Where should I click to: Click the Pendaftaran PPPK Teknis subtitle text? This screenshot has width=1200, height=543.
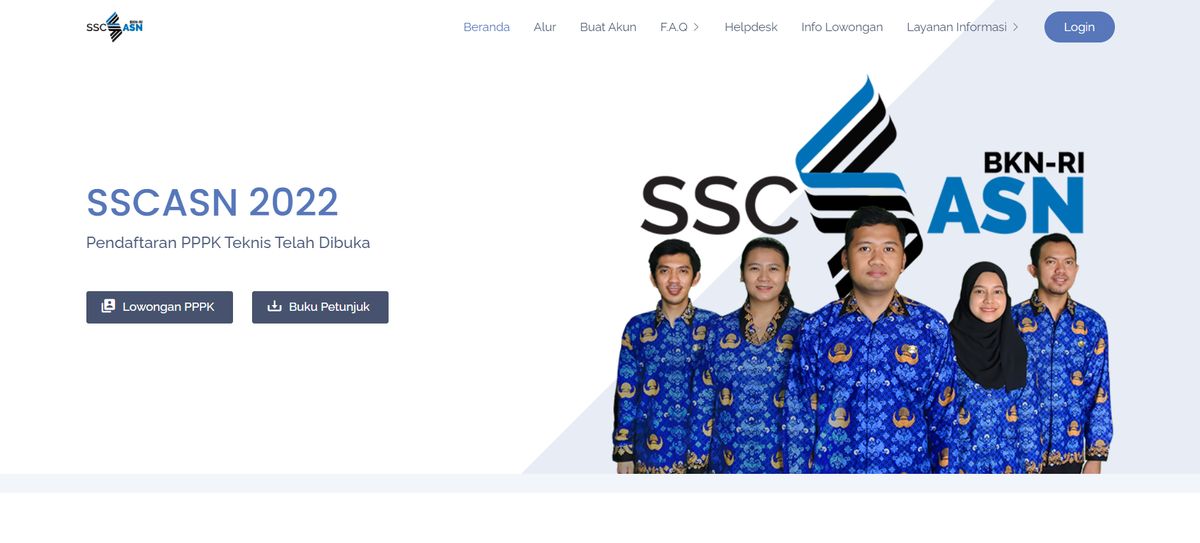click(228, 243)
